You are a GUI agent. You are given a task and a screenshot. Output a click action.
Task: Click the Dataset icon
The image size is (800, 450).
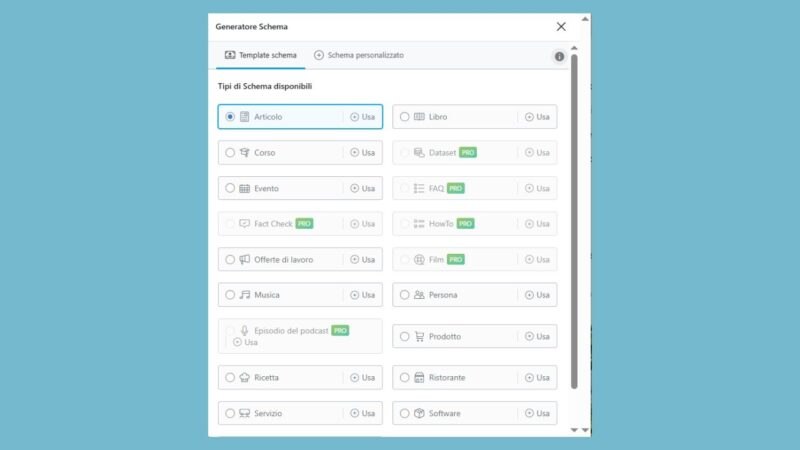[419, 153]
